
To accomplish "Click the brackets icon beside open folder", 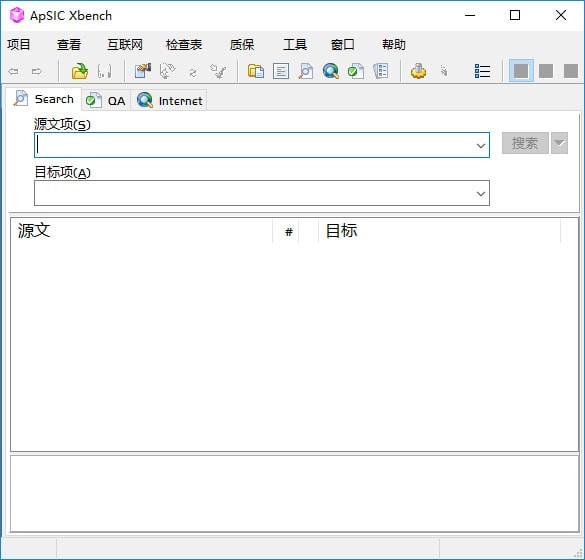I will tap(104, 71).
